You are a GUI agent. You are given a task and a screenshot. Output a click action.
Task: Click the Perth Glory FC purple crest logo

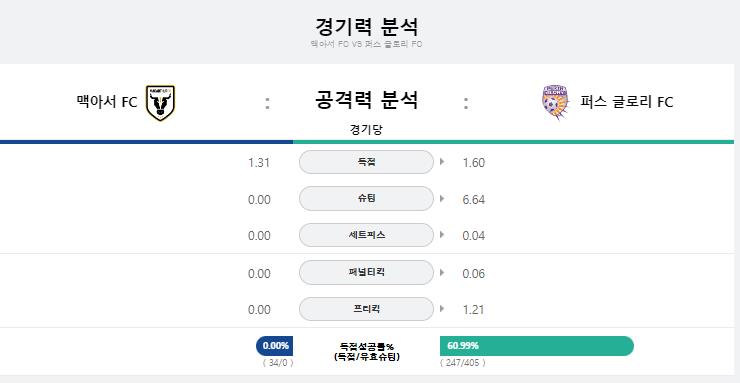click(555, 102)
